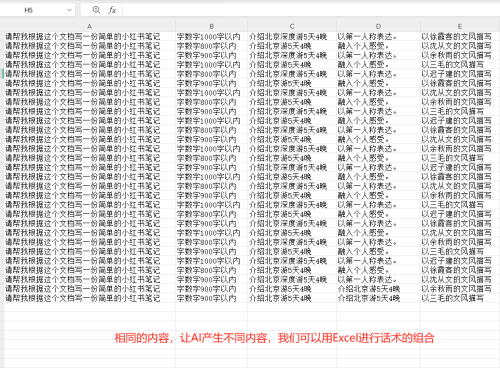The width and height of the screenshot is (500, 368).
Task: Select '介绍北京游5天4晚' in column D, 三毛 row
Action: [369, 298]
